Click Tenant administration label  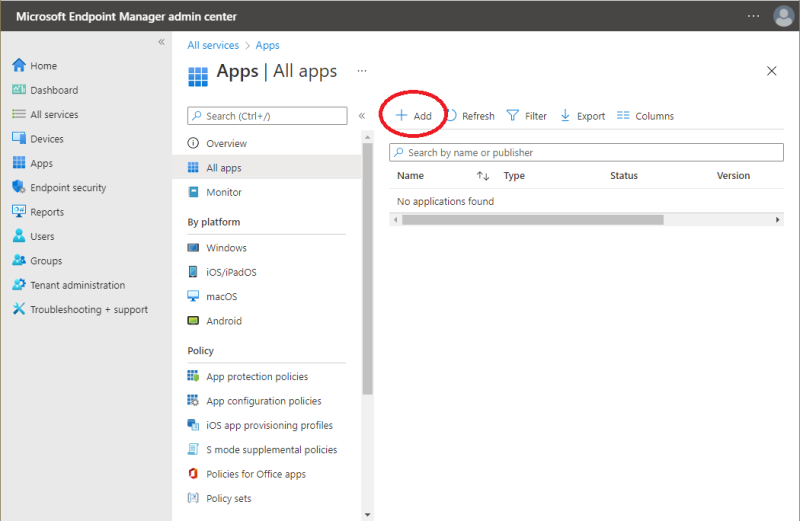[x=78, y=285]
